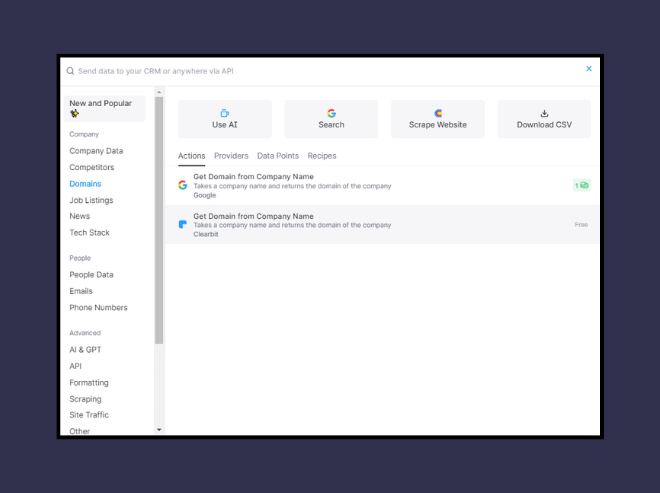The image size is (660, 493).
Task: Click the Download CSV arrow icon
Action: tap(544, 113)
